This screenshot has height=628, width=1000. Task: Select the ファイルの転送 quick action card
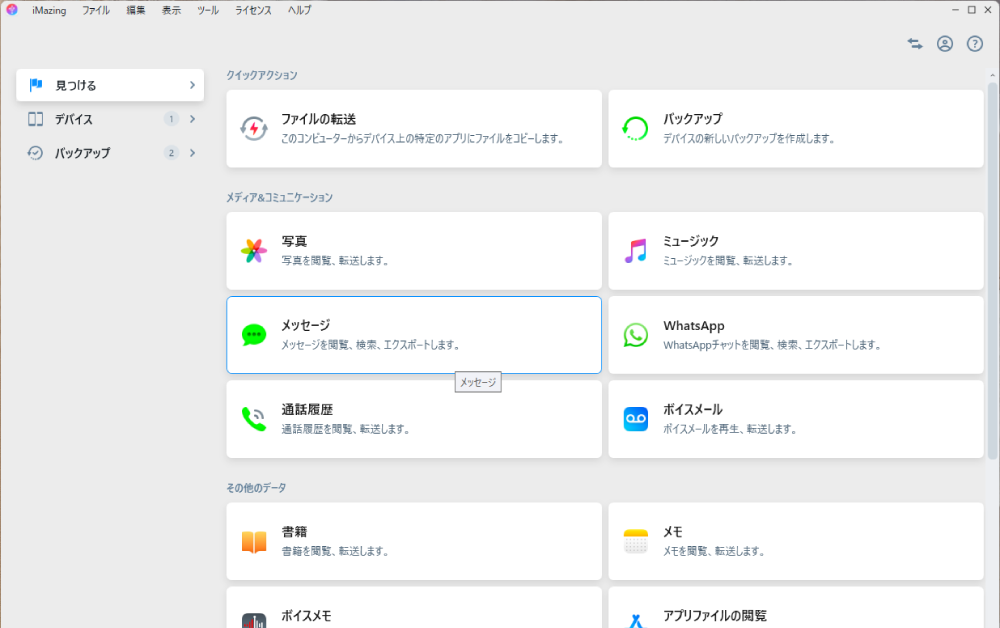tap(414, 128)
